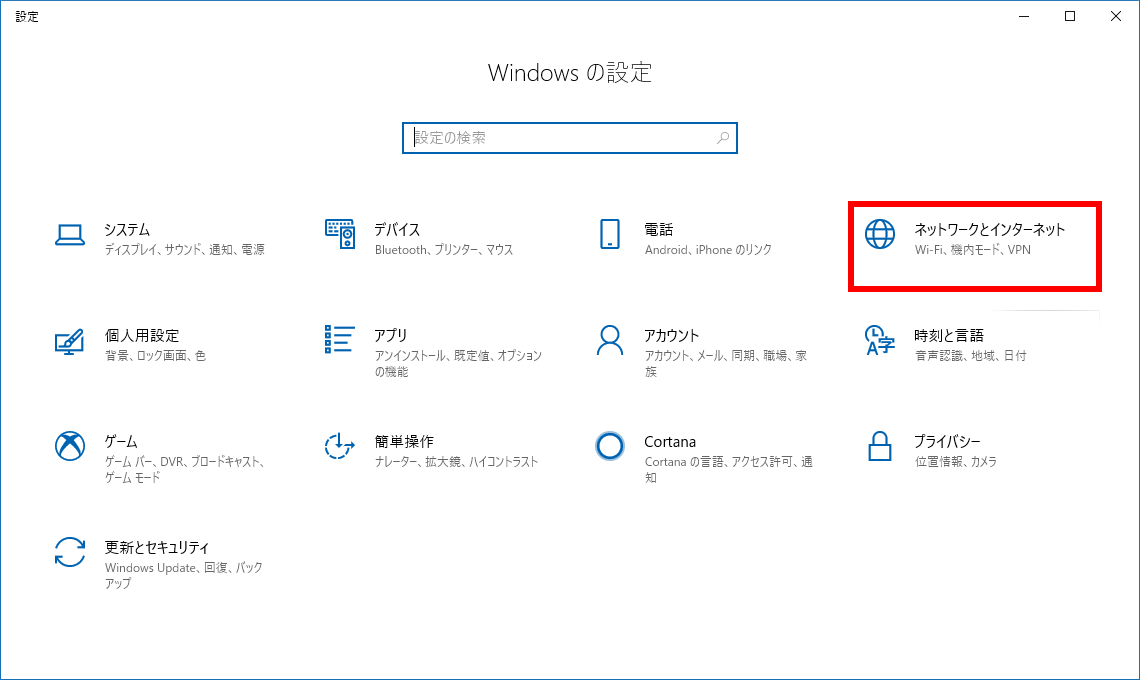The image size is (1140, 680).
Task: Open ゲーム settings title
Action: tap(121, 441)
